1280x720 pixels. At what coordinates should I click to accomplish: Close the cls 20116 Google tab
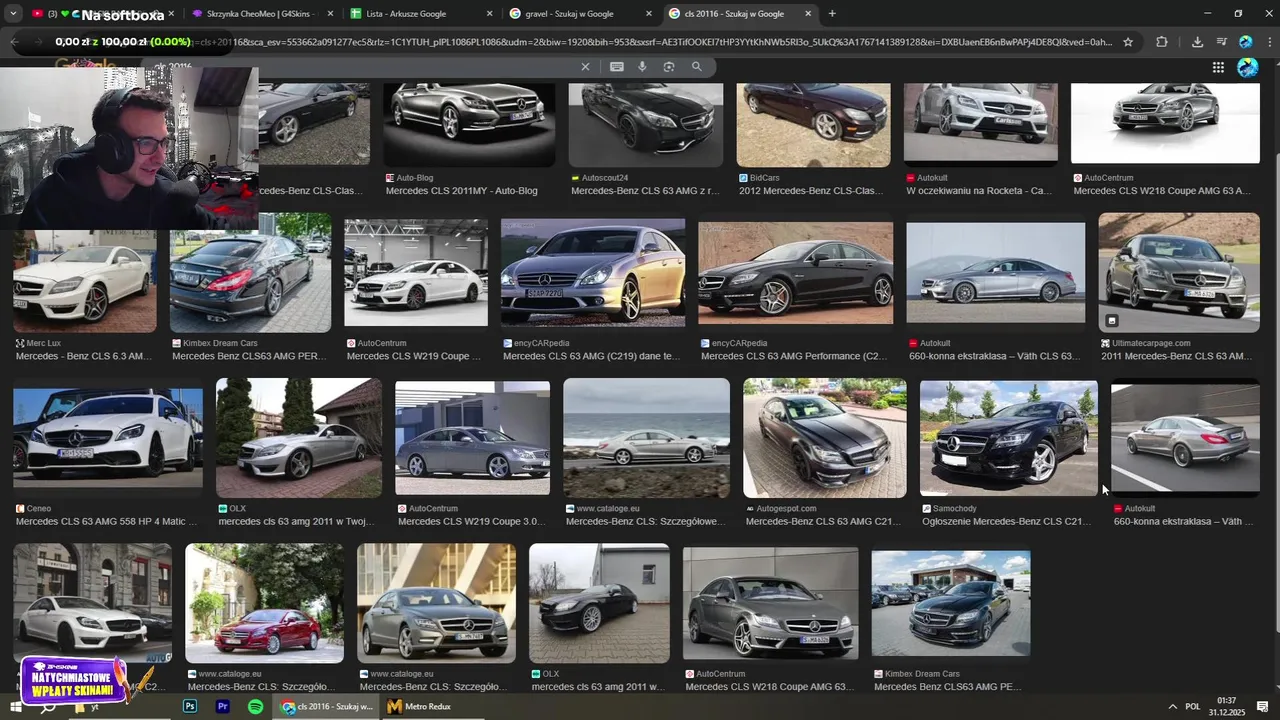pos(806,14)
